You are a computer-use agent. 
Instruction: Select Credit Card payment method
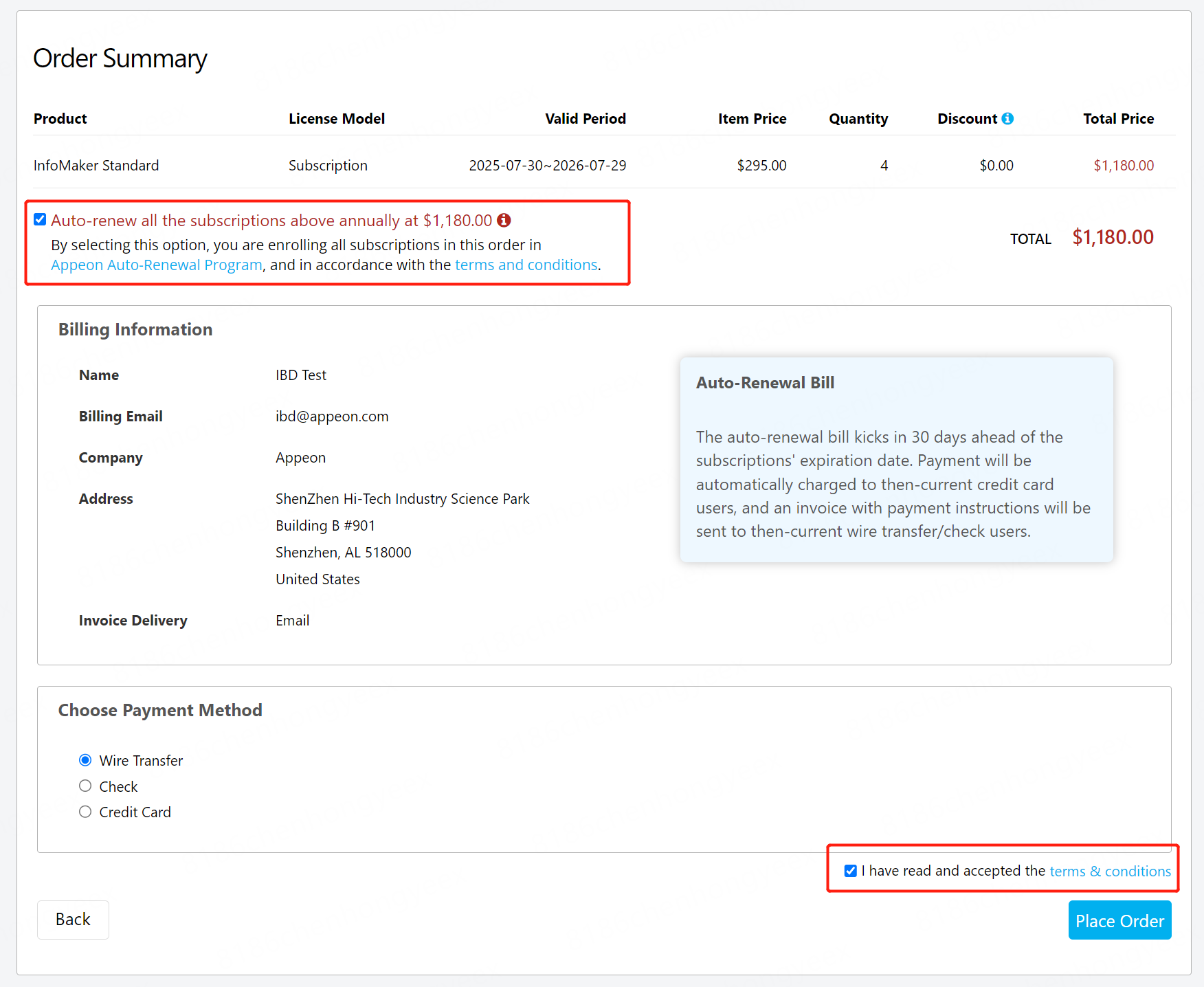tap(85, 812)
